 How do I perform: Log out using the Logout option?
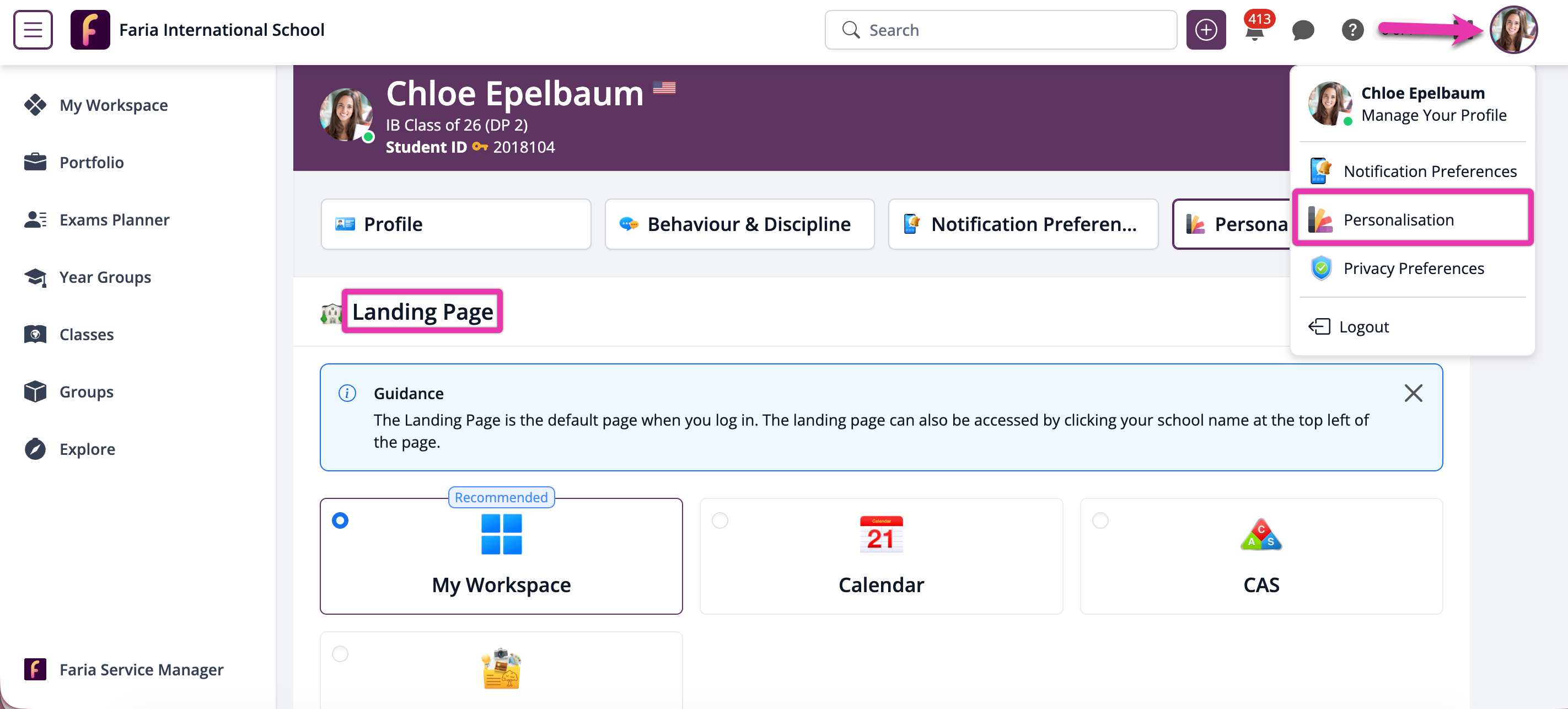[1363, 327]
